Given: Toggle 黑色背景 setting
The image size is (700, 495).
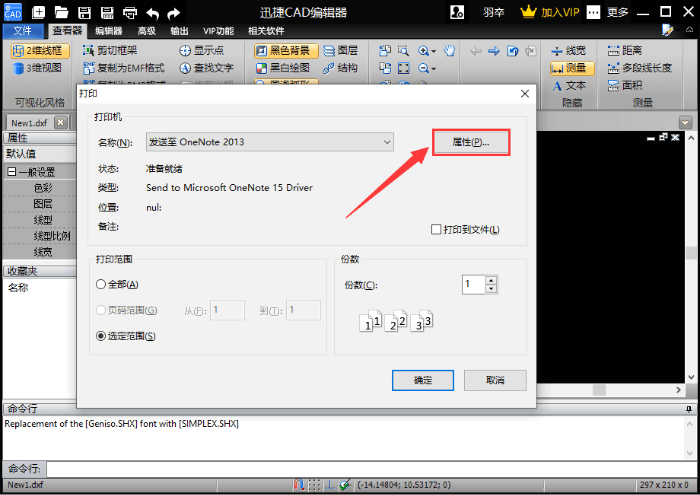Looking at the screenshot, I should click(x=286, y=50).
